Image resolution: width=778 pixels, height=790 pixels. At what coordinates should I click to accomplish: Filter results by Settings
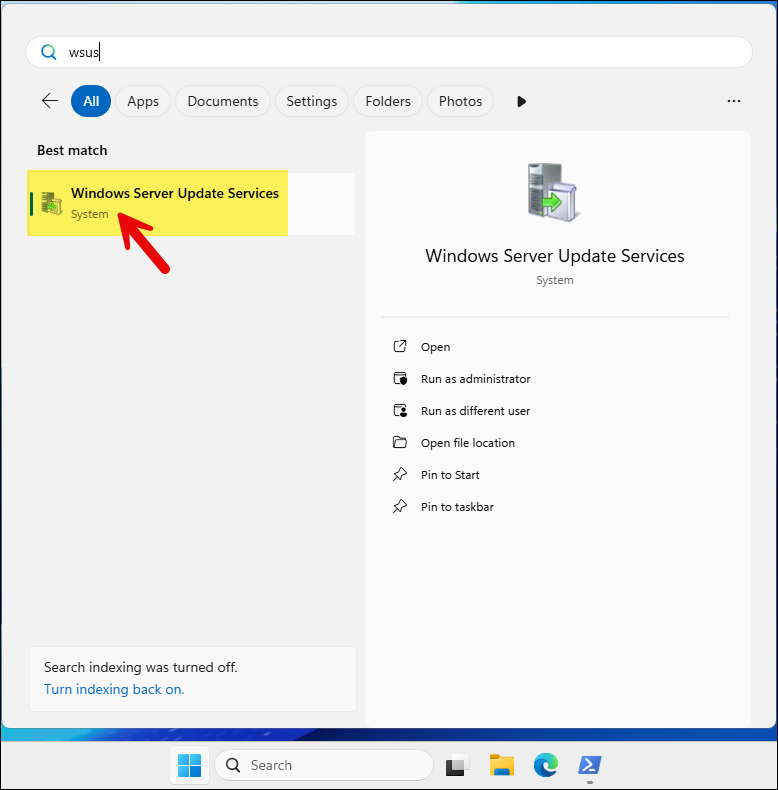pyautogui.click(x=311, y=101)
